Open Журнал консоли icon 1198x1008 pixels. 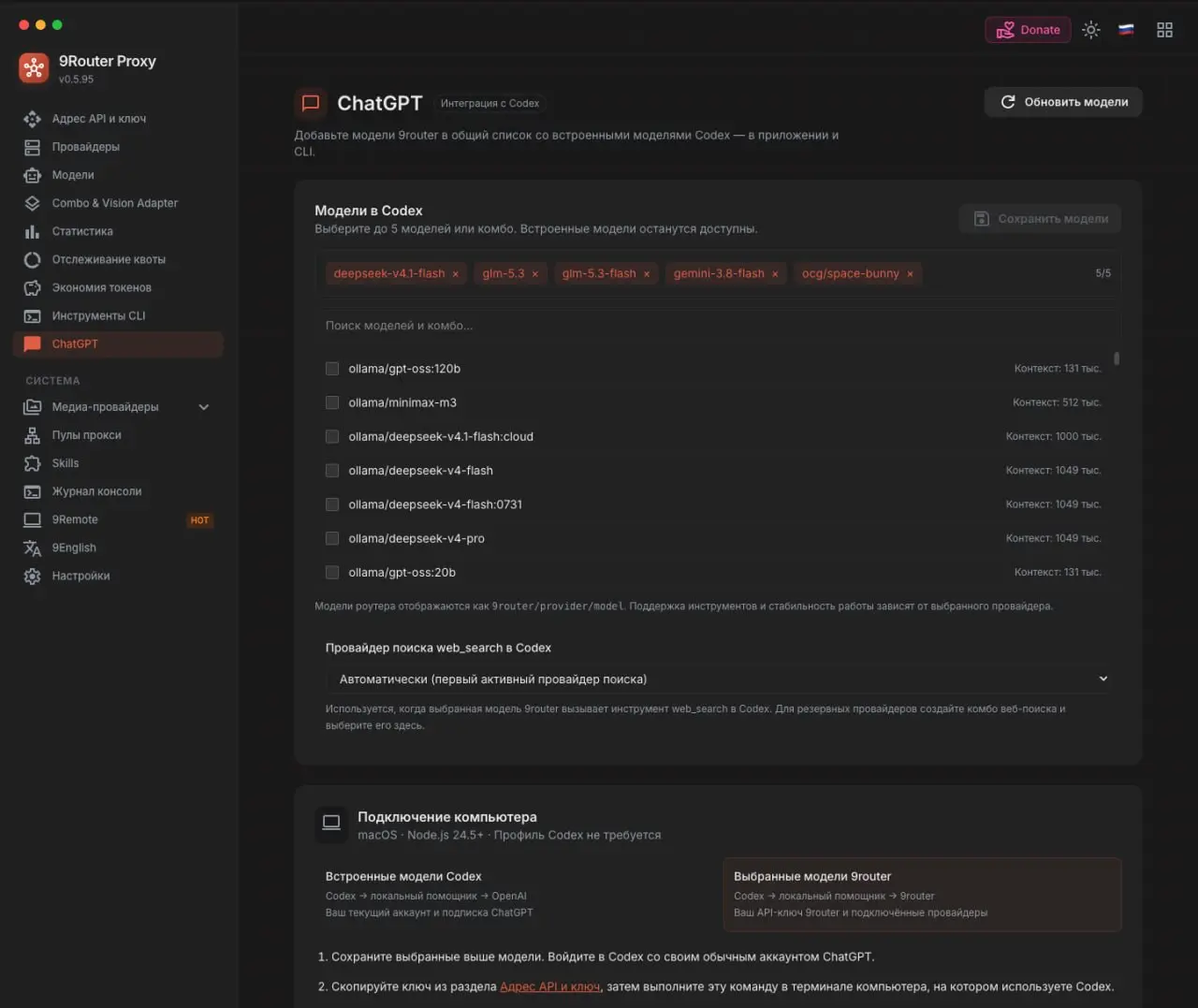[33, 491]
